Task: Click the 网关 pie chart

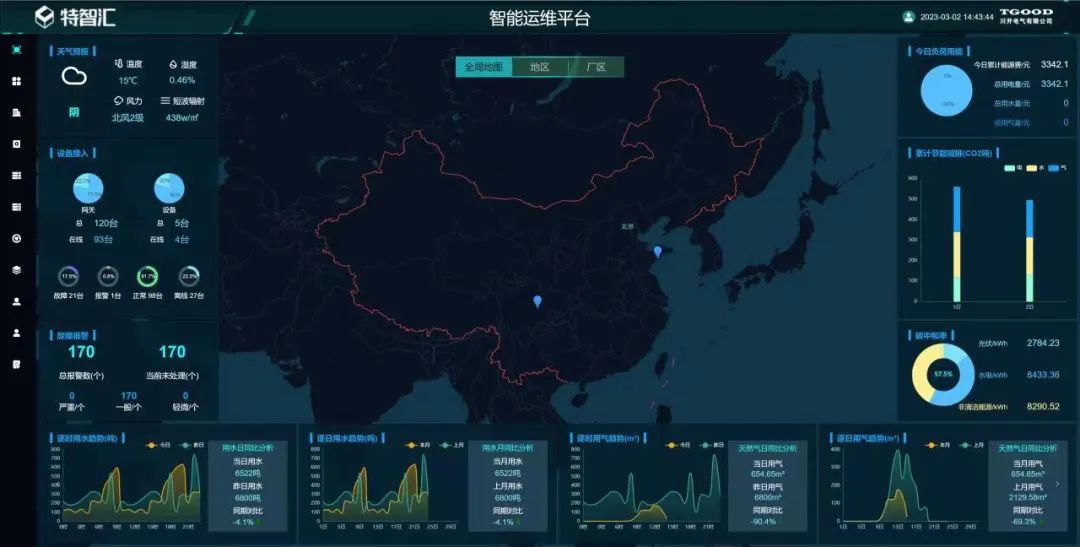Action: (x=88, y=188)
